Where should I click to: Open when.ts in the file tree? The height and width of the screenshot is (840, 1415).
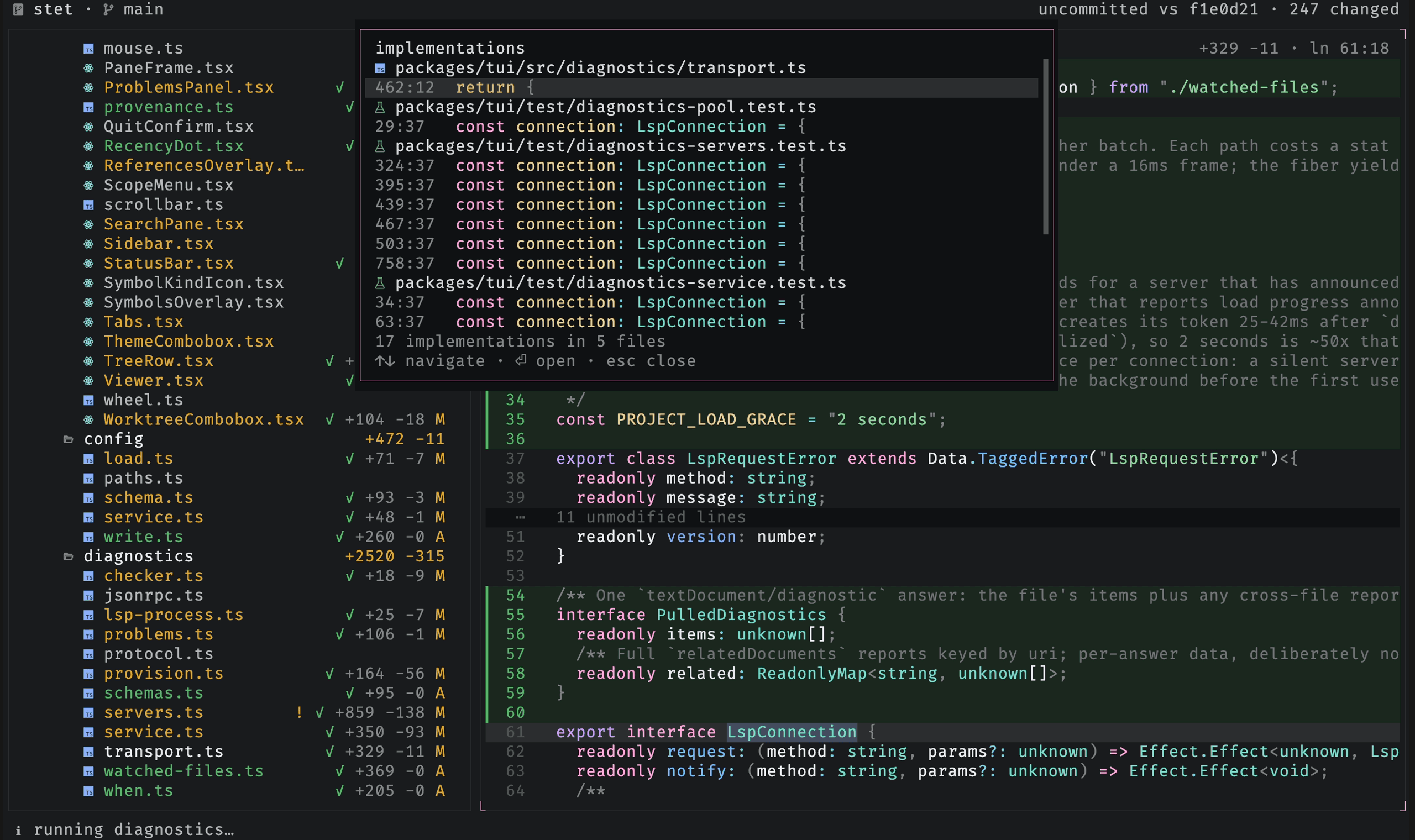[x=138, y=791]
